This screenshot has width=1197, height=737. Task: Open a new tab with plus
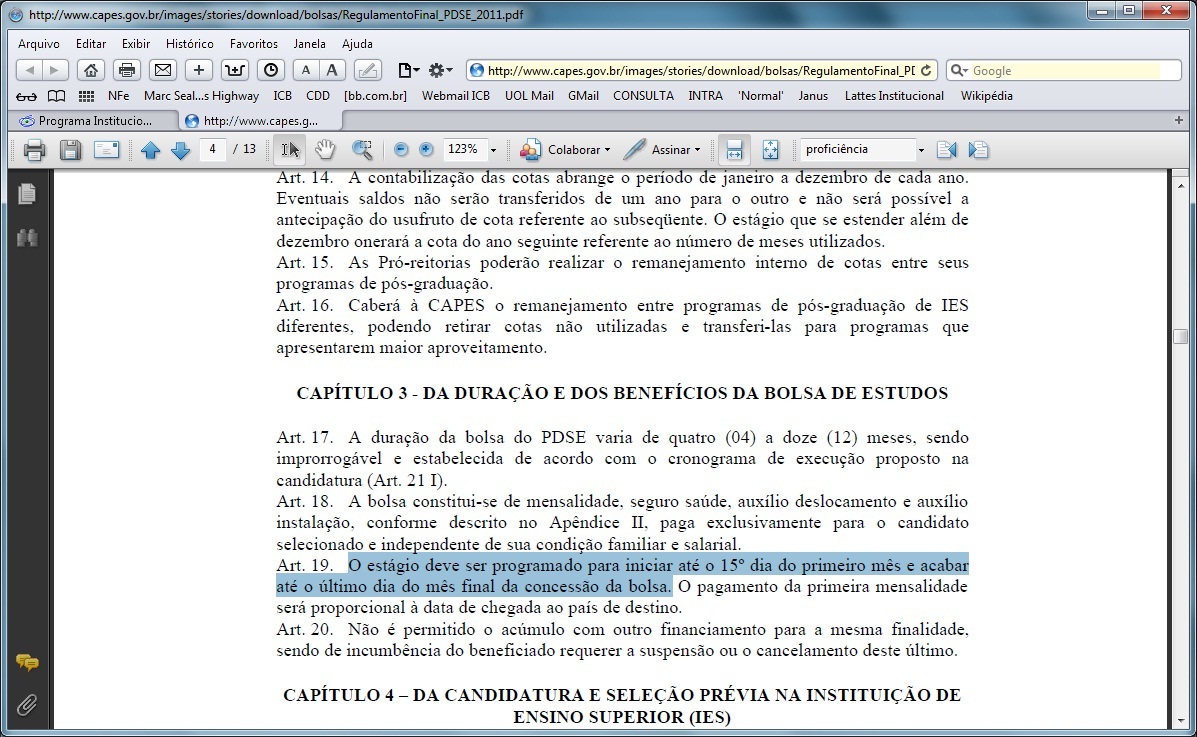pyautogui.click(x=1179, y=120)
